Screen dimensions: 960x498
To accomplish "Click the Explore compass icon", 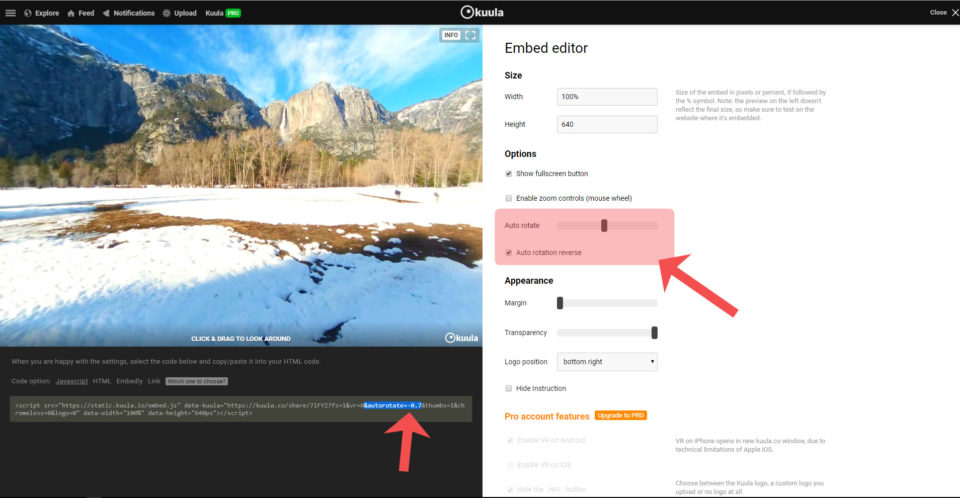I will click(27, 13).
